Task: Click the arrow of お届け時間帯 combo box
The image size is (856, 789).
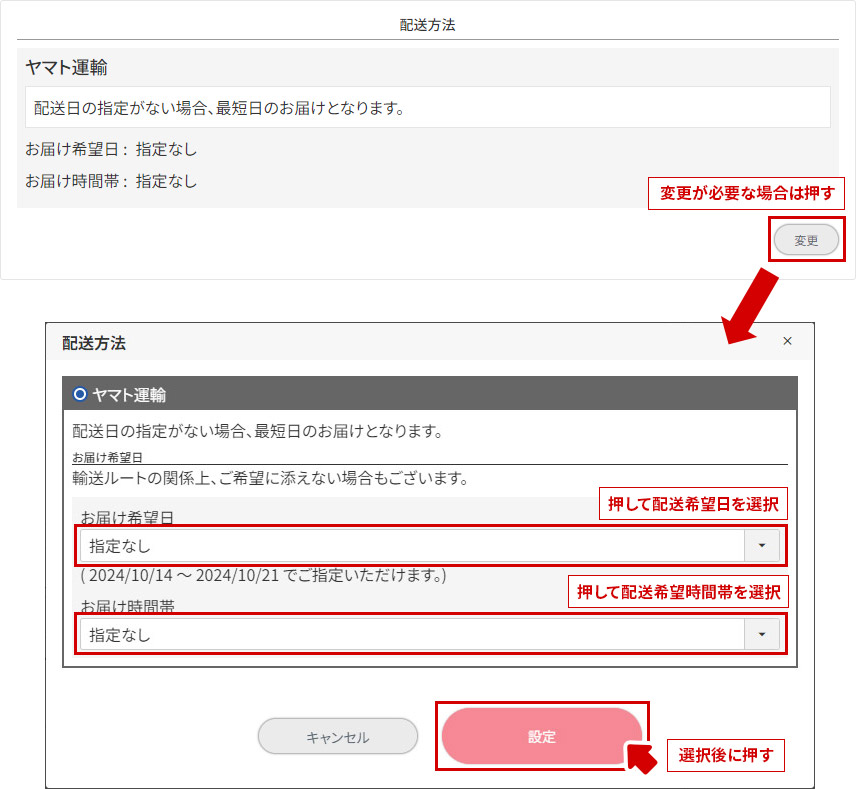Action: pos(762,634)
